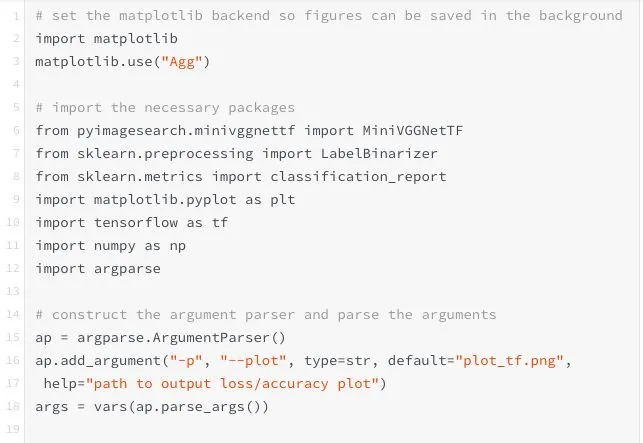Click the comment about constructing argument parser
This screenshot has width=643, height=443.
(x=266, y=315)
